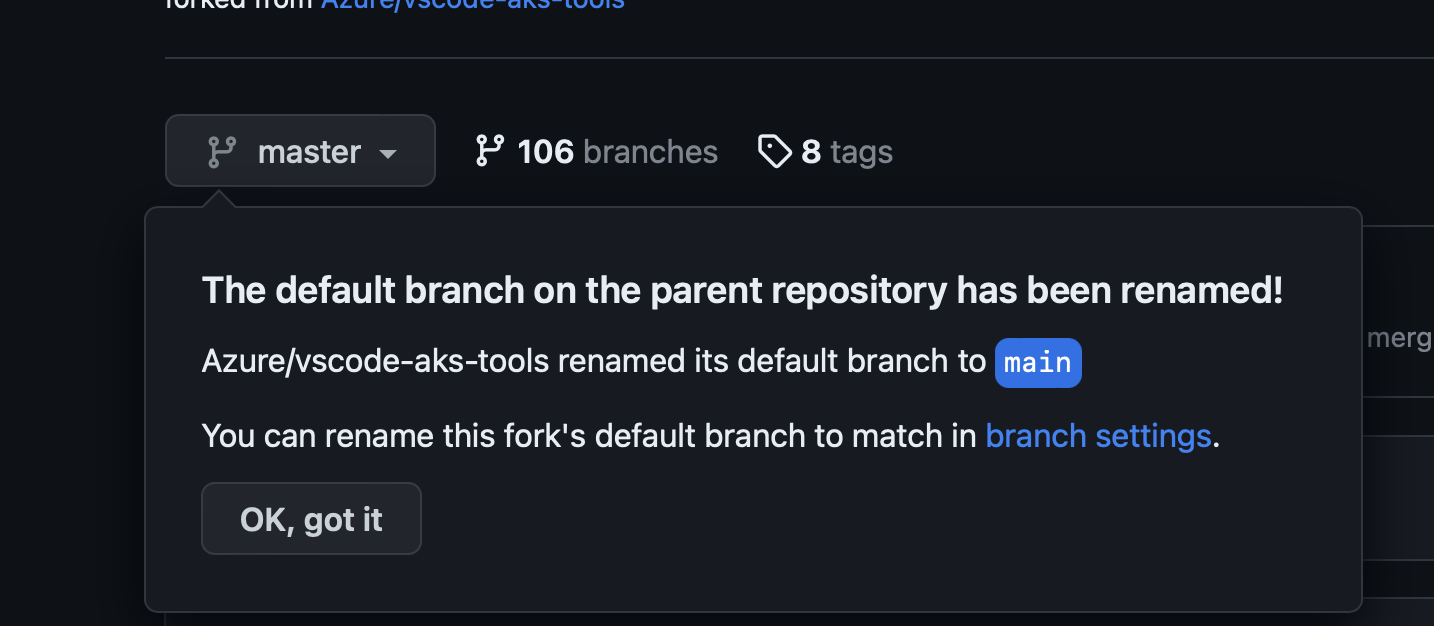
Task: Open branch settings link
Action: [1098, 436]
